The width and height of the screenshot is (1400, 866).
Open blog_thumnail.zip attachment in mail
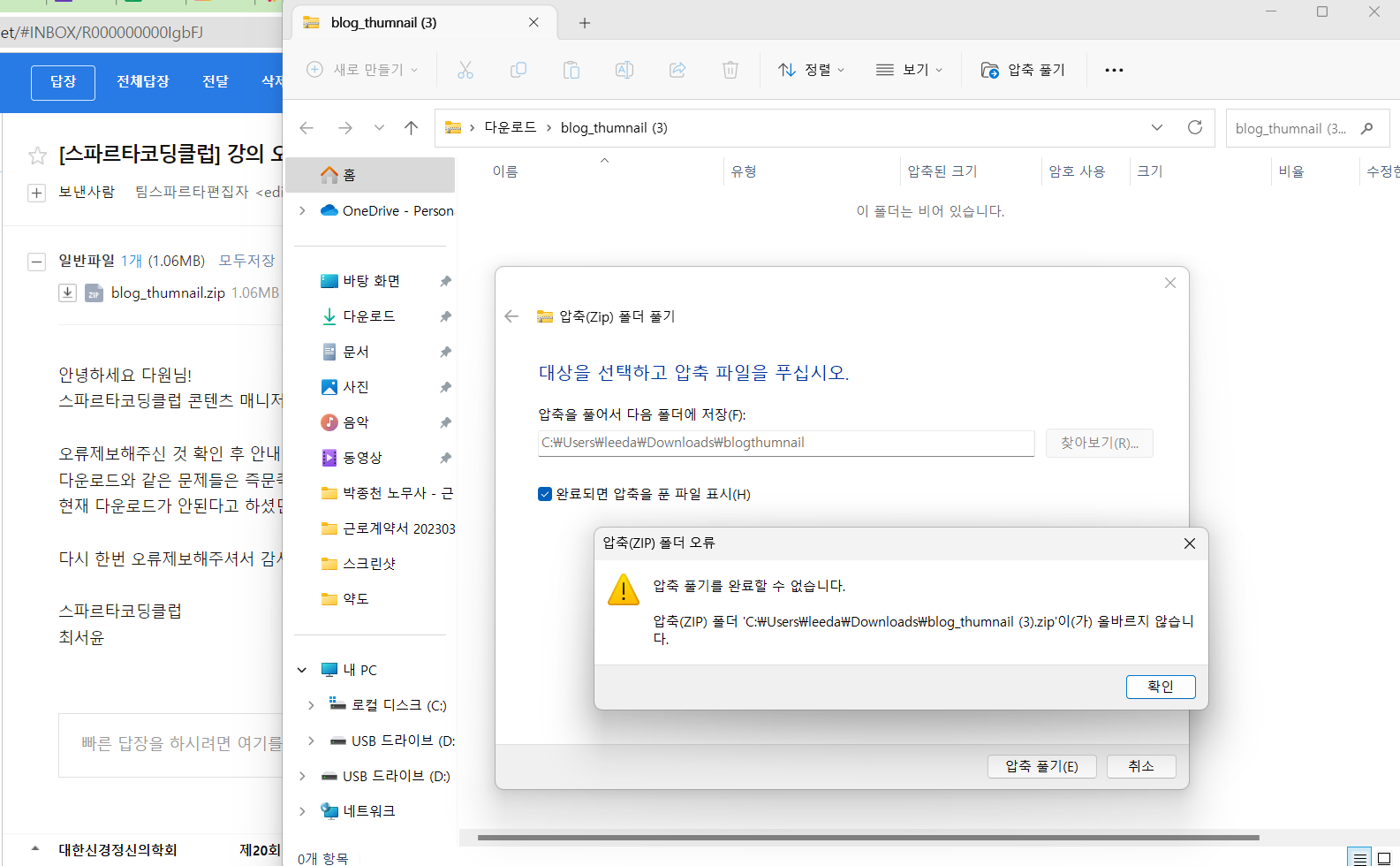pyautogui.click(x=168, y=292)
